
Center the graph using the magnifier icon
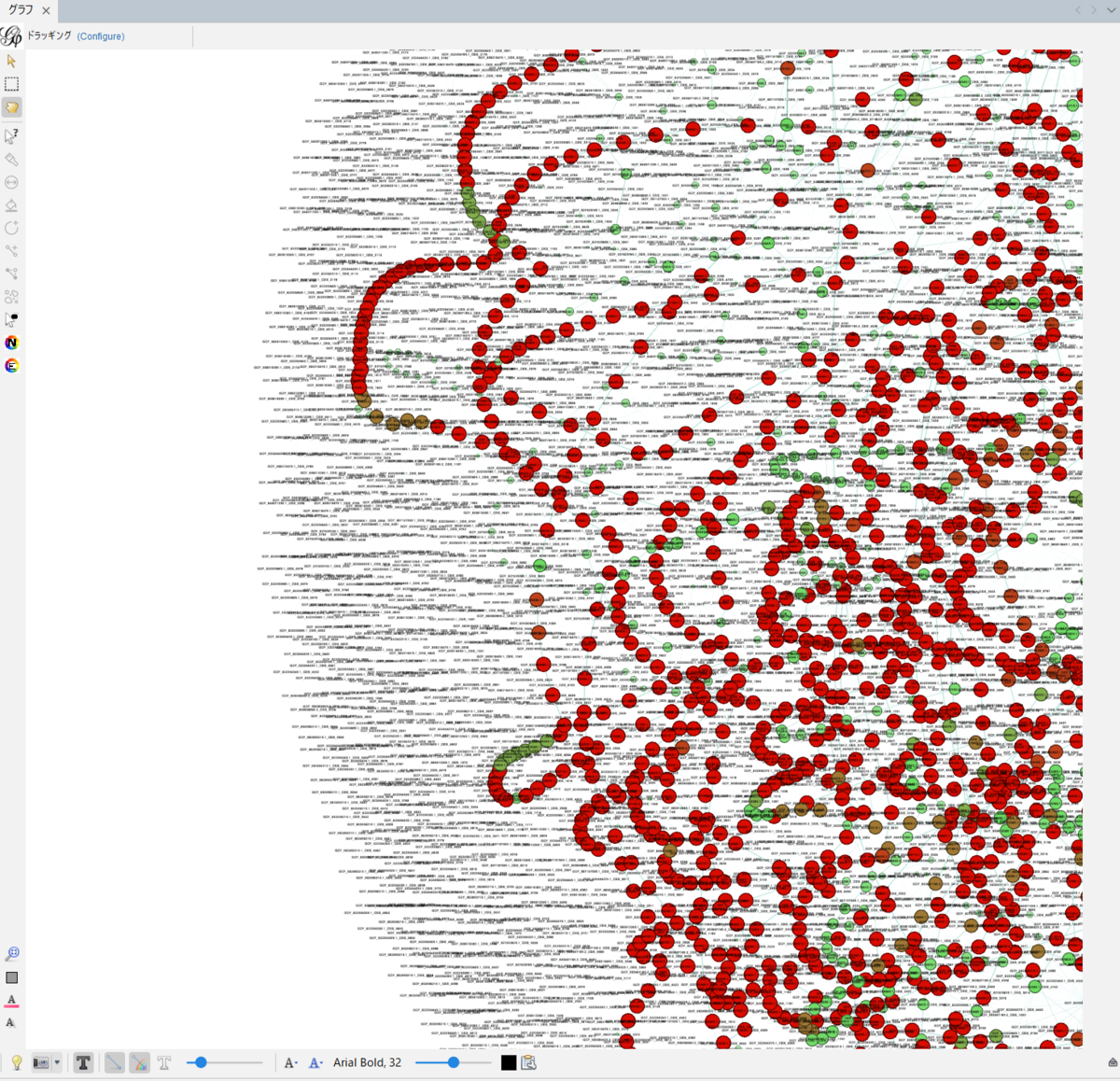tap(12, 952)
